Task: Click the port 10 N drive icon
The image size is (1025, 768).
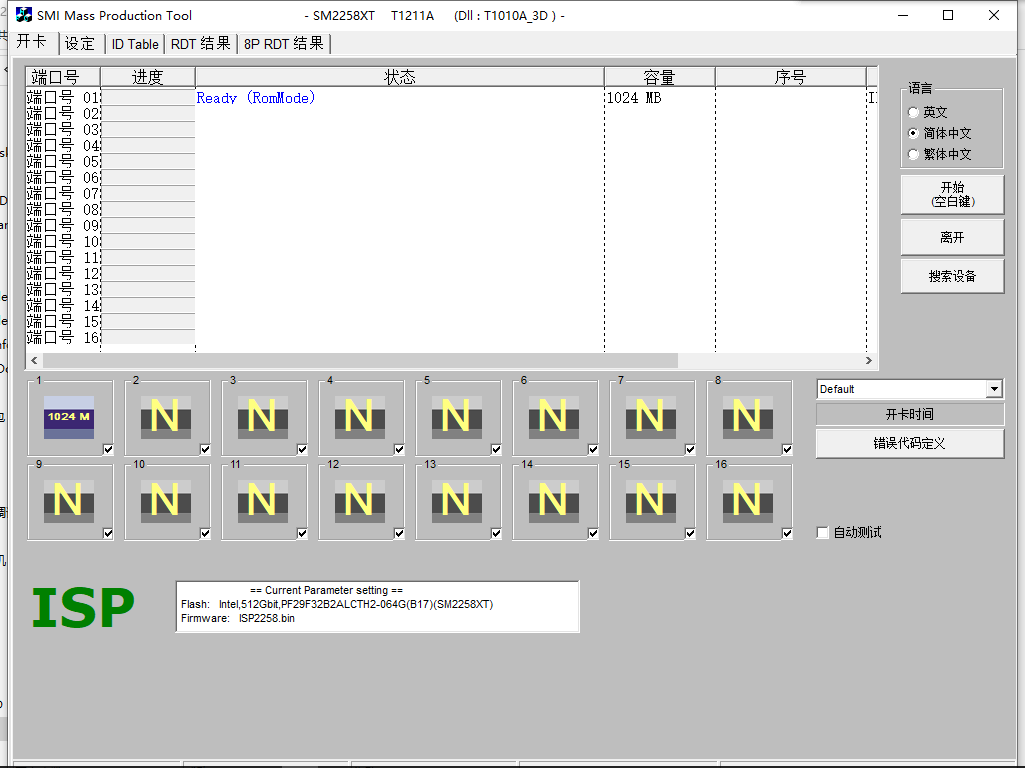Action: [165, 501]
